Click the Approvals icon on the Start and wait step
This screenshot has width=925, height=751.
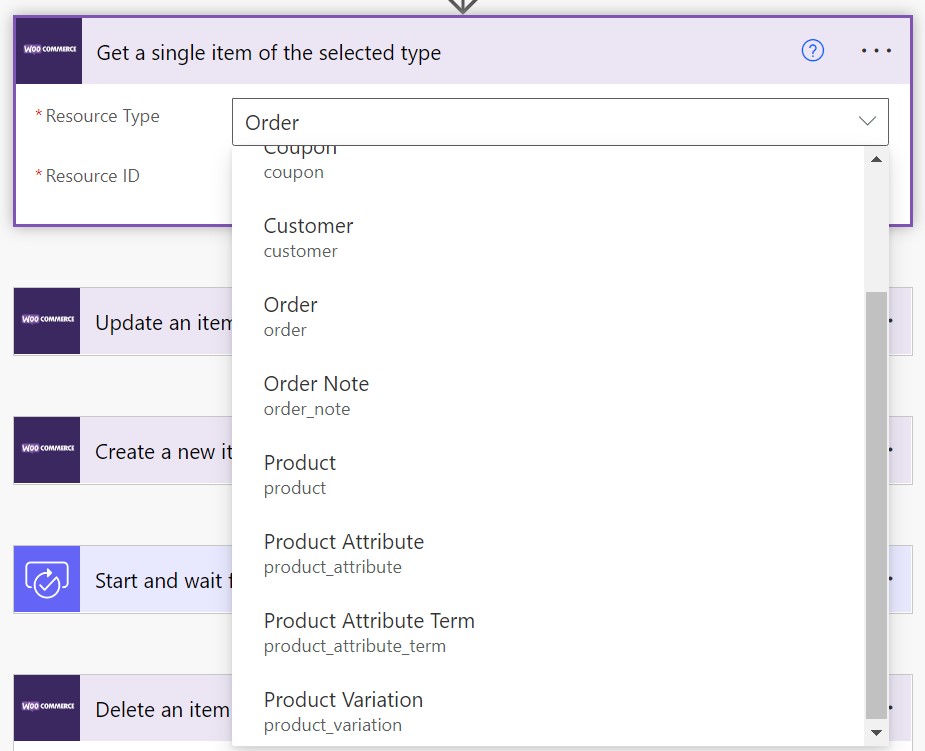(x=46, y=579)
